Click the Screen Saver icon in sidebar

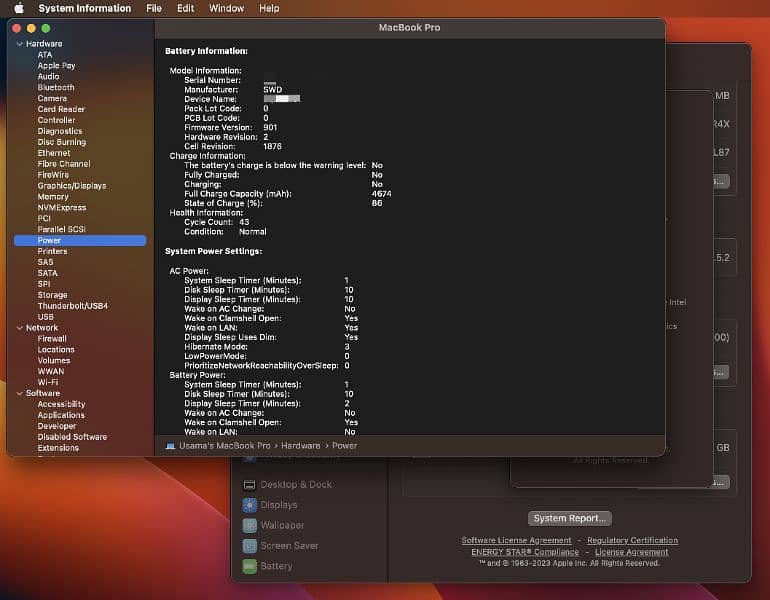tap(249, 546)
